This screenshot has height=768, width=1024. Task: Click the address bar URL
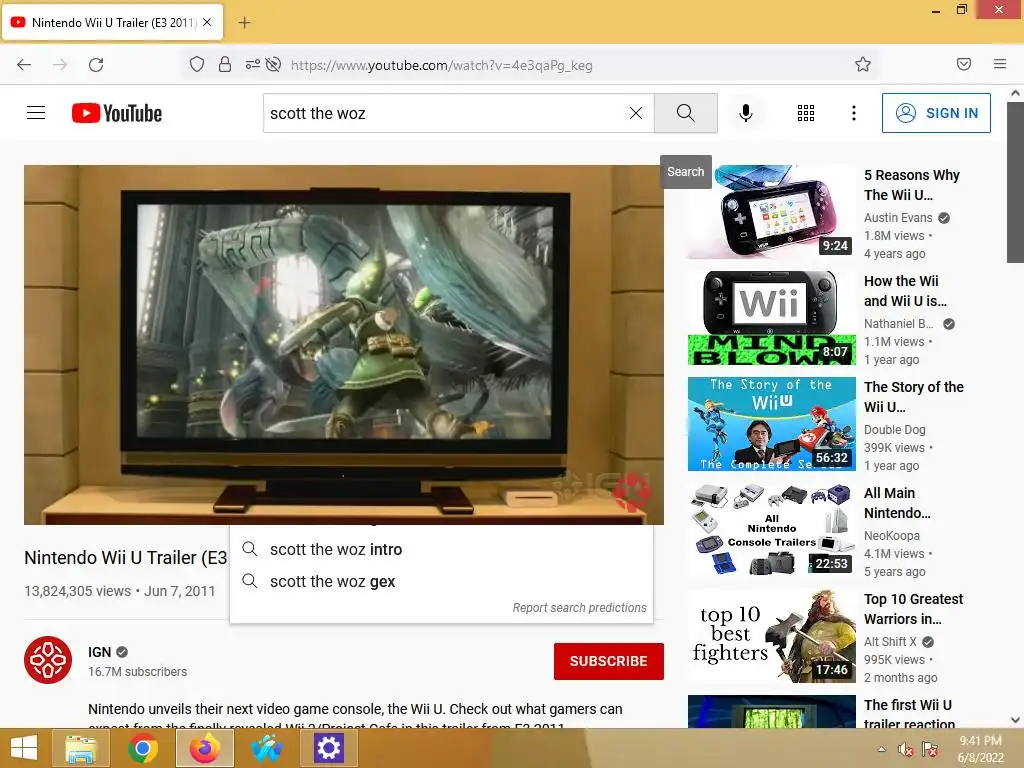pos(441,65)
